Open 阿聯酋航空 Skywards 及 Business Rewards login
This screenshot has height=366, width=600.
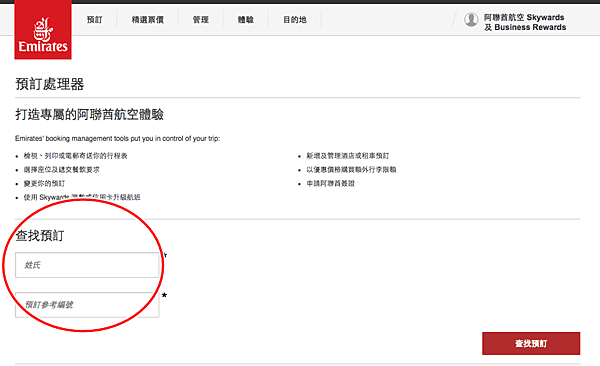pos(525,22)
